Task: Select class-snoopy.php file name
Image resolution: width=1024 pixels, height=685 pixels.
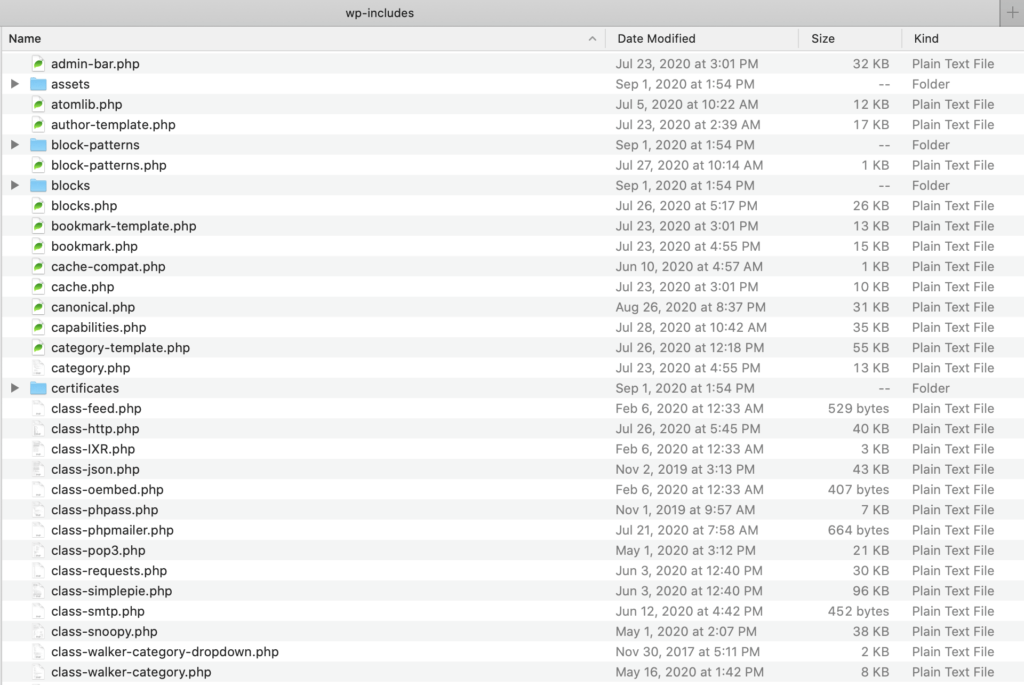Action: pos(104,631)
